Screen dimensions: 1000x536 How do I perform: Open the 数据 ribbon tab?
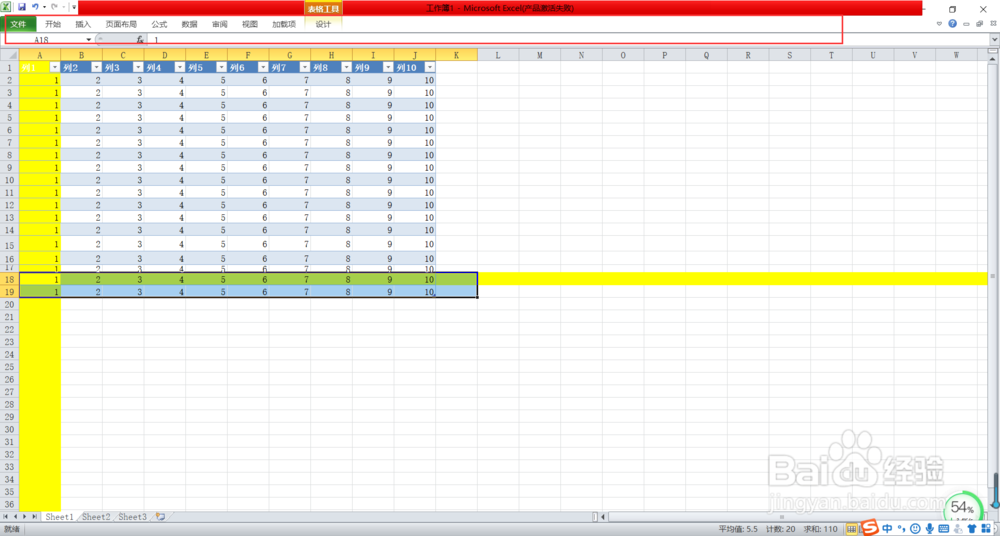point(189,24)
